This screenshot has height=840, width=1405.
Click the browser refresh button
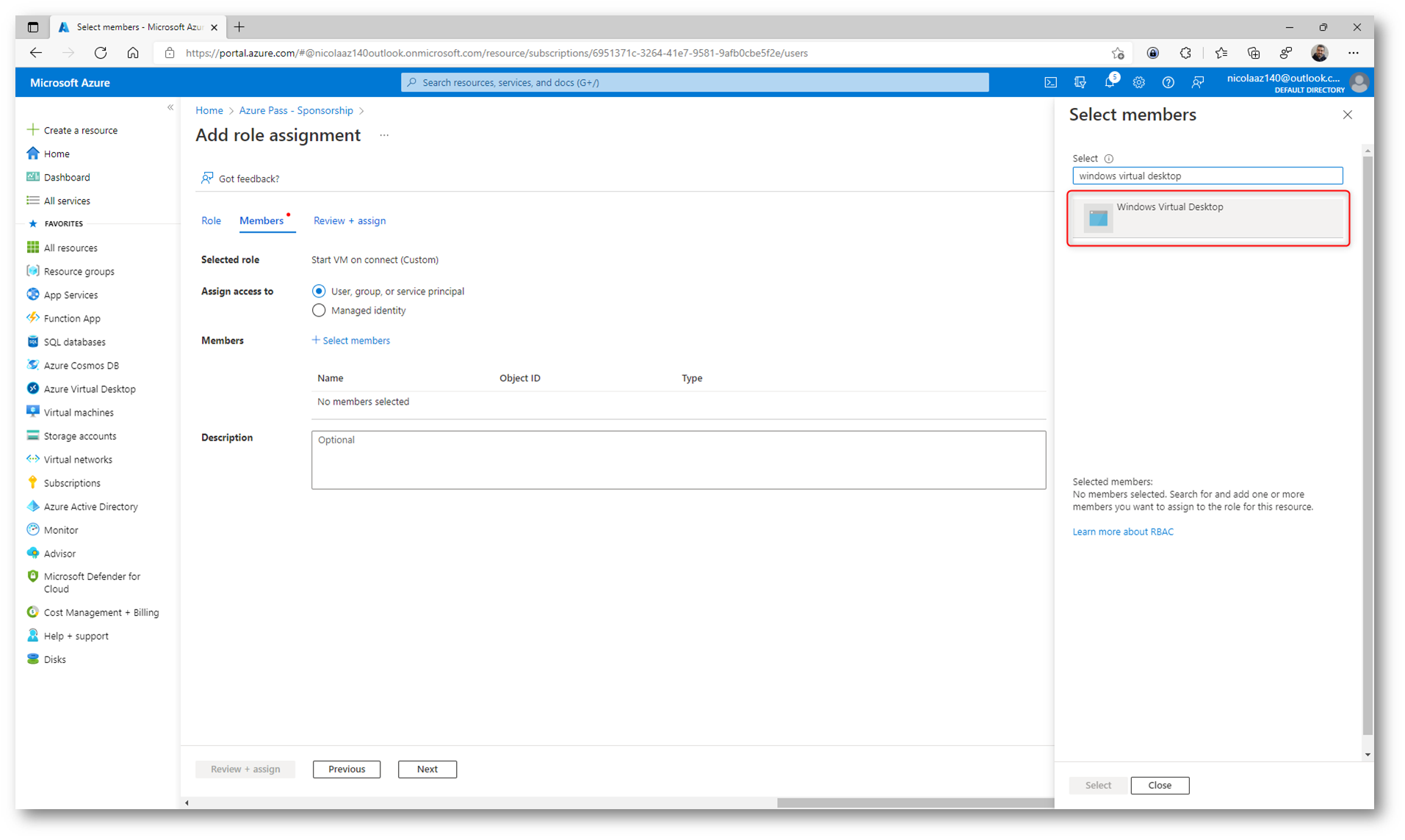click(x=101, y=53)
